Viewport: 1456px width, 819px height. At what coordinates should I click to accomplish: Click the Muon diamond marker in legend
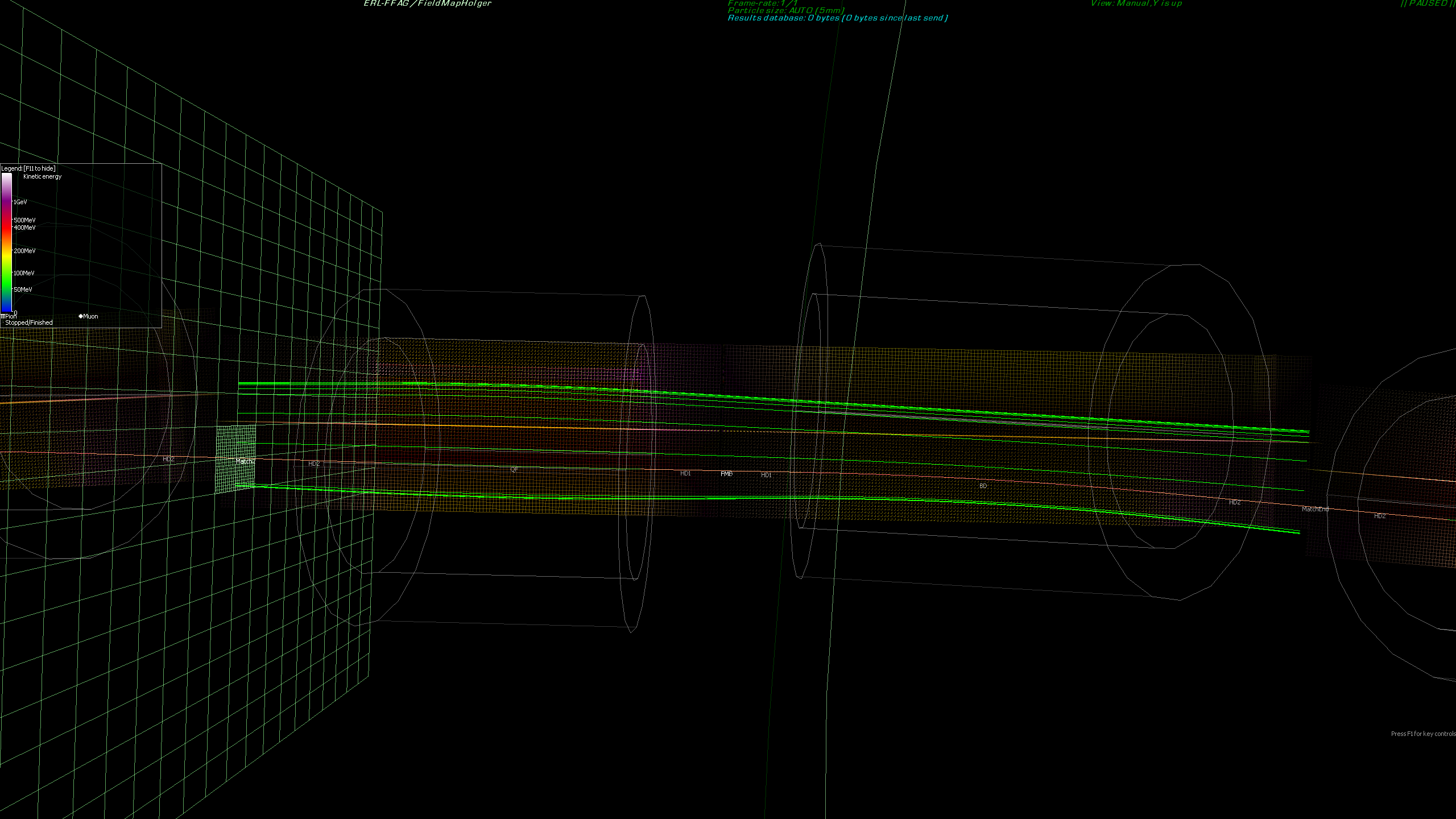click(81, 316)
